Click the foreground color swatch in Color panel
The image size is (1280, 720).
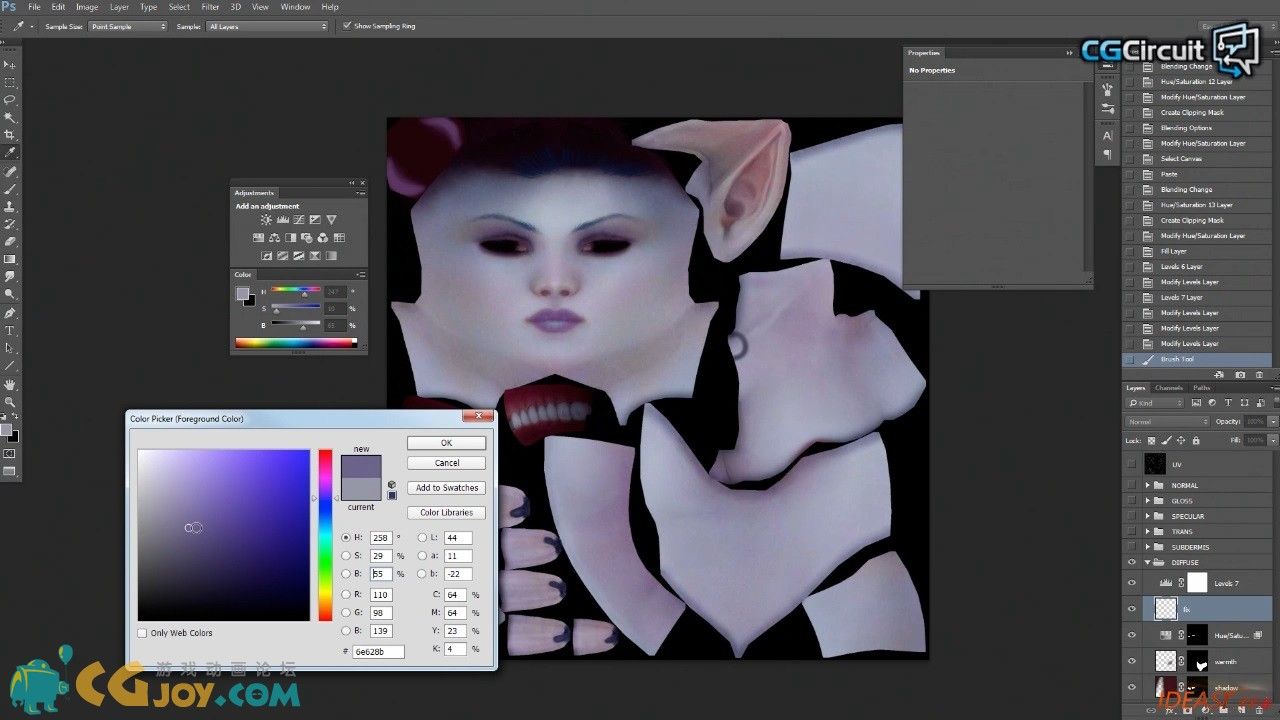pyautogui.click(x=241, y=293)
